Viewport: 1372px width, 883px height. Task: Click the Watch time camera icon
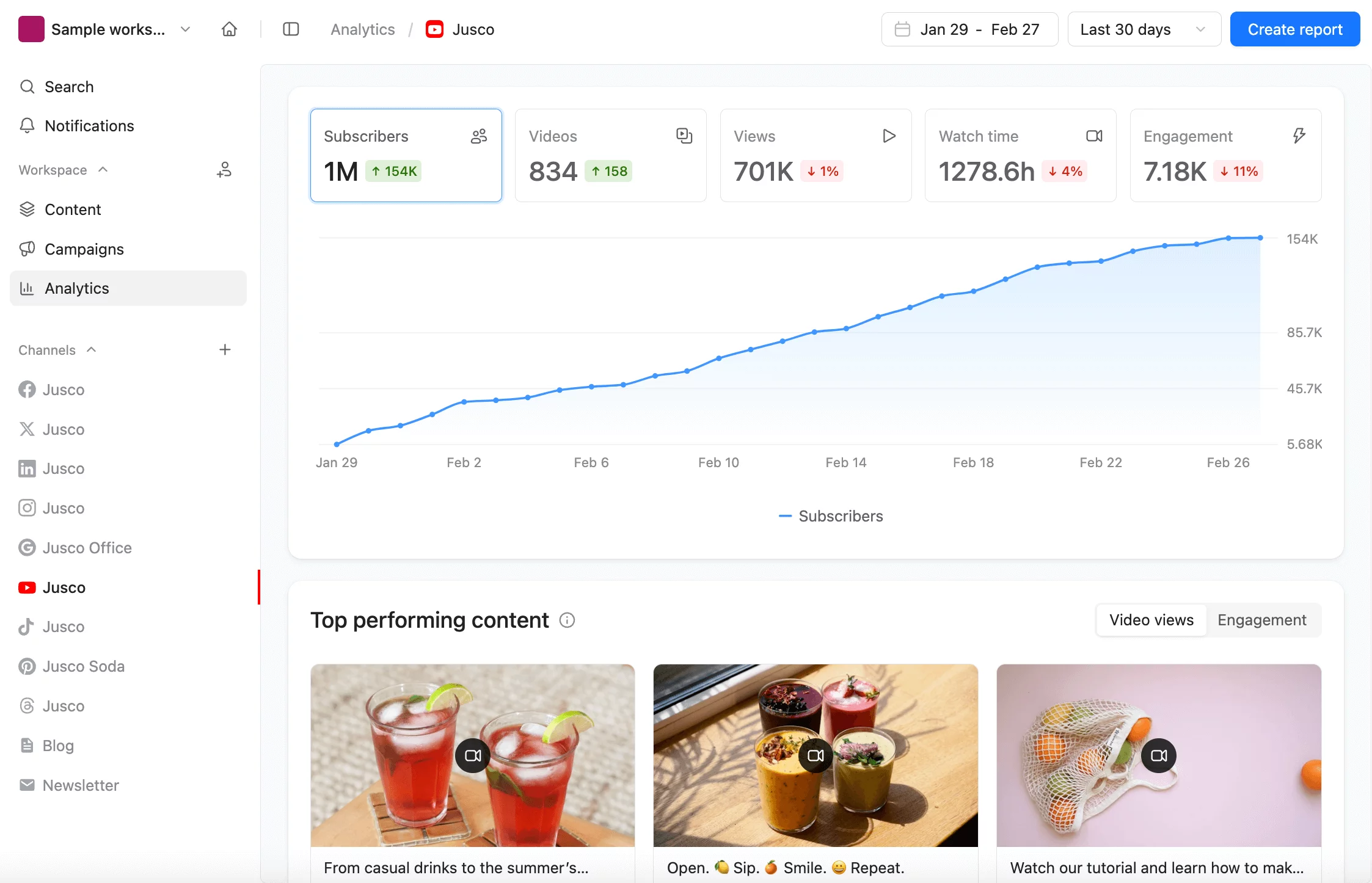tap(1094, 136)
